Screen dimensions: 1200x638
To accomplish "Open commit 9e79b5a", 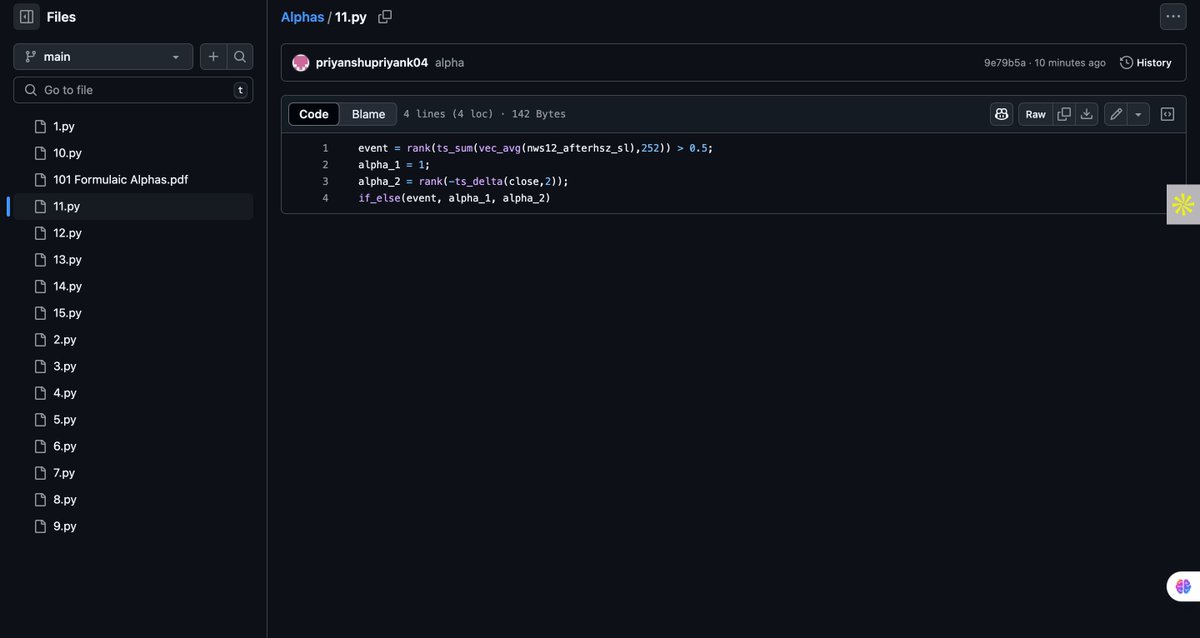I will pos(1005,62).
